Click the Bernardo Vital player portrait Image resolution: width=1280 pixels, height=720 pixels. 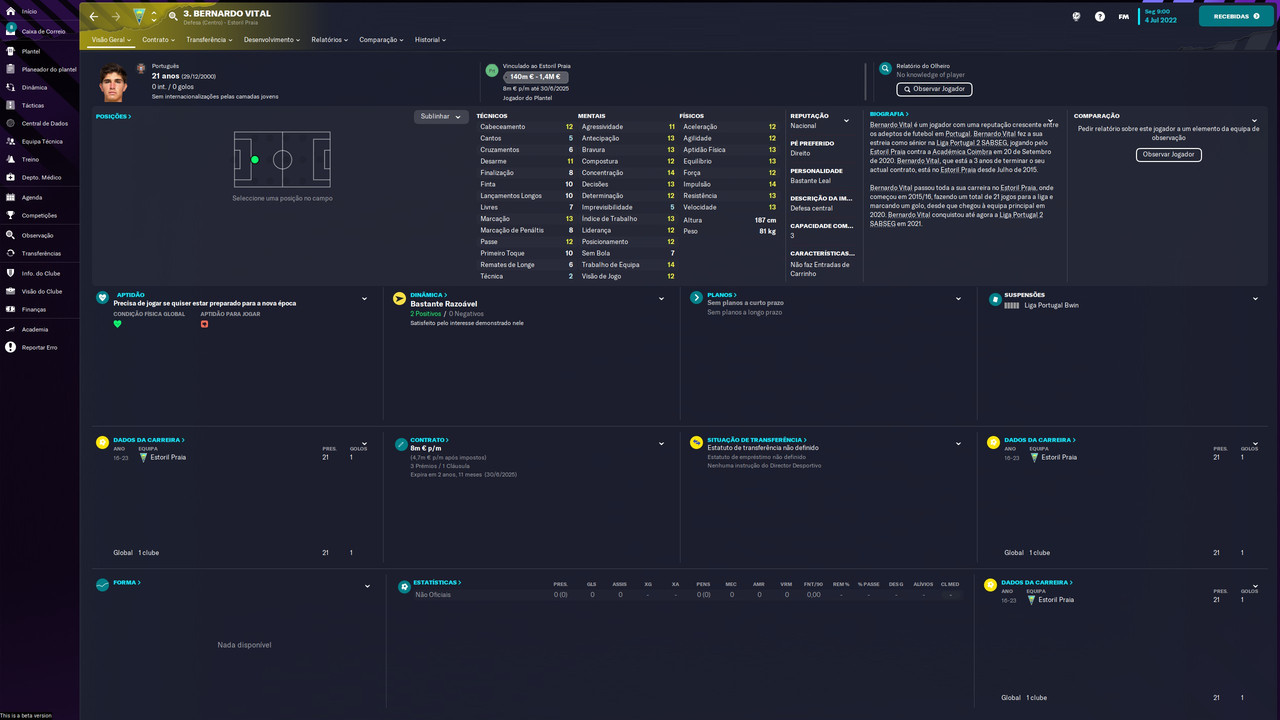(114, 83)
